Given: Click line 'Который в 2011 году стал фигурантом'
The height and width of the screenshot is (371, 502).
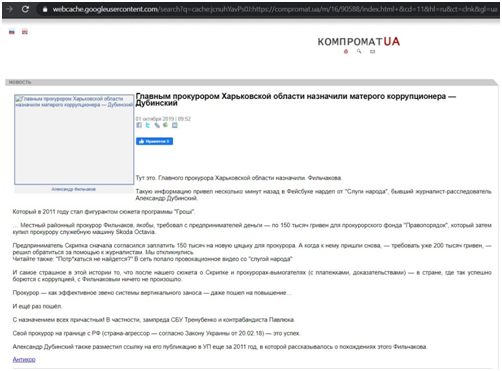Looking at the screenshot, I should (104, 212).
